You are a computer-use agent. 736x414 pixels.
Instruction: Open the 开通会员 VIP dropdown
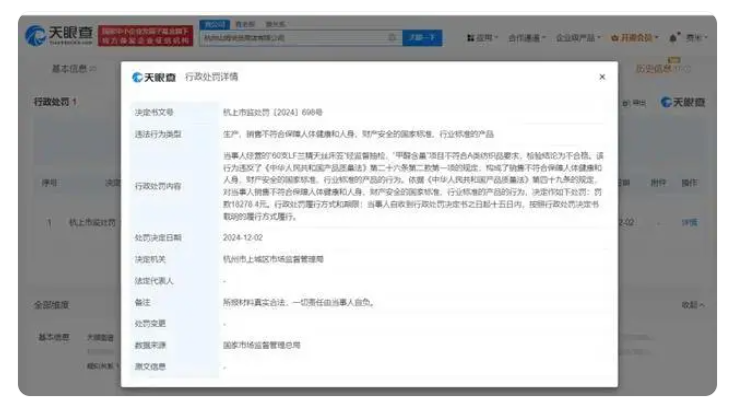point(635,38)
